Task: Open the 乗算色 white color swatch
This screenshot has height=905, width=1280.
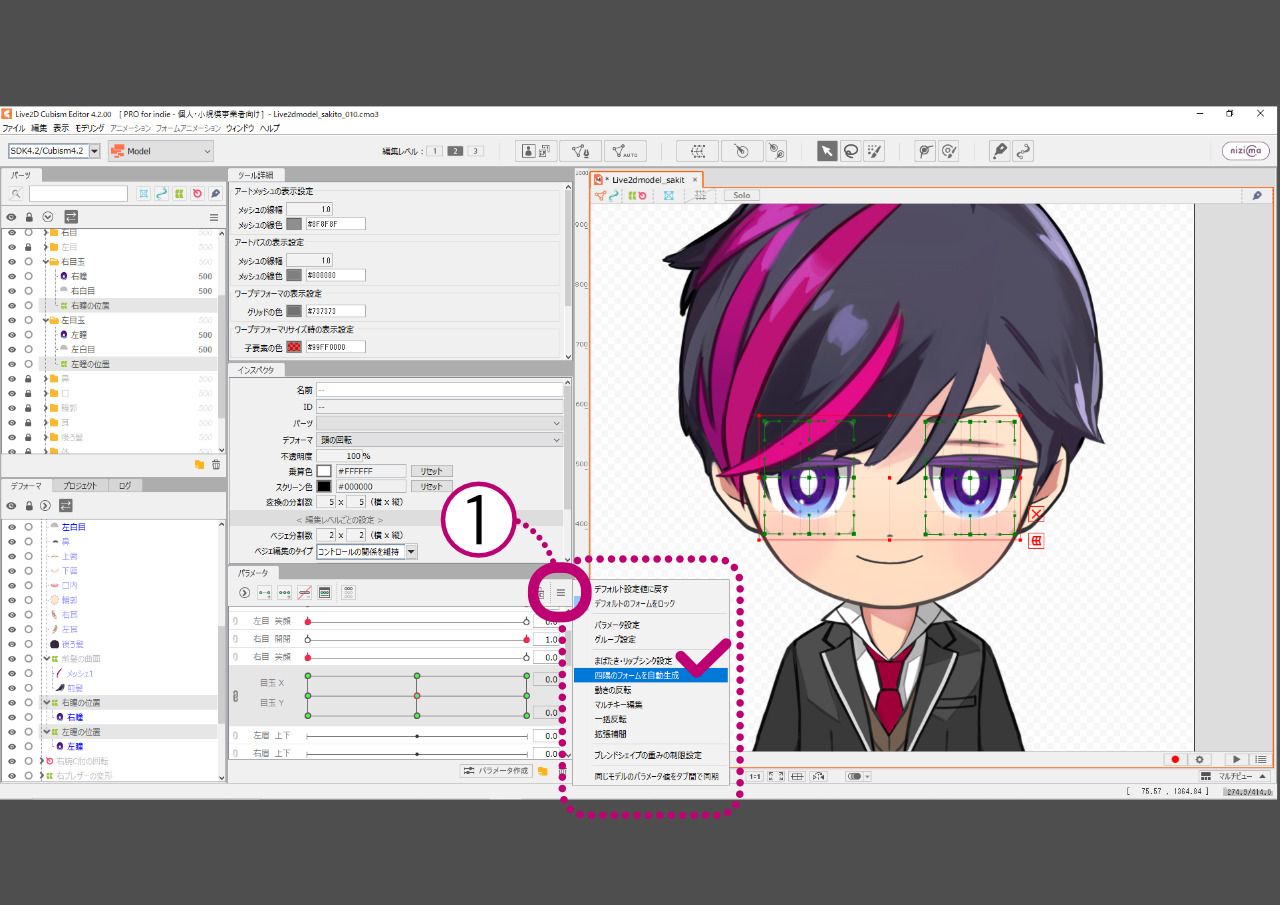Action: point(324,471)
